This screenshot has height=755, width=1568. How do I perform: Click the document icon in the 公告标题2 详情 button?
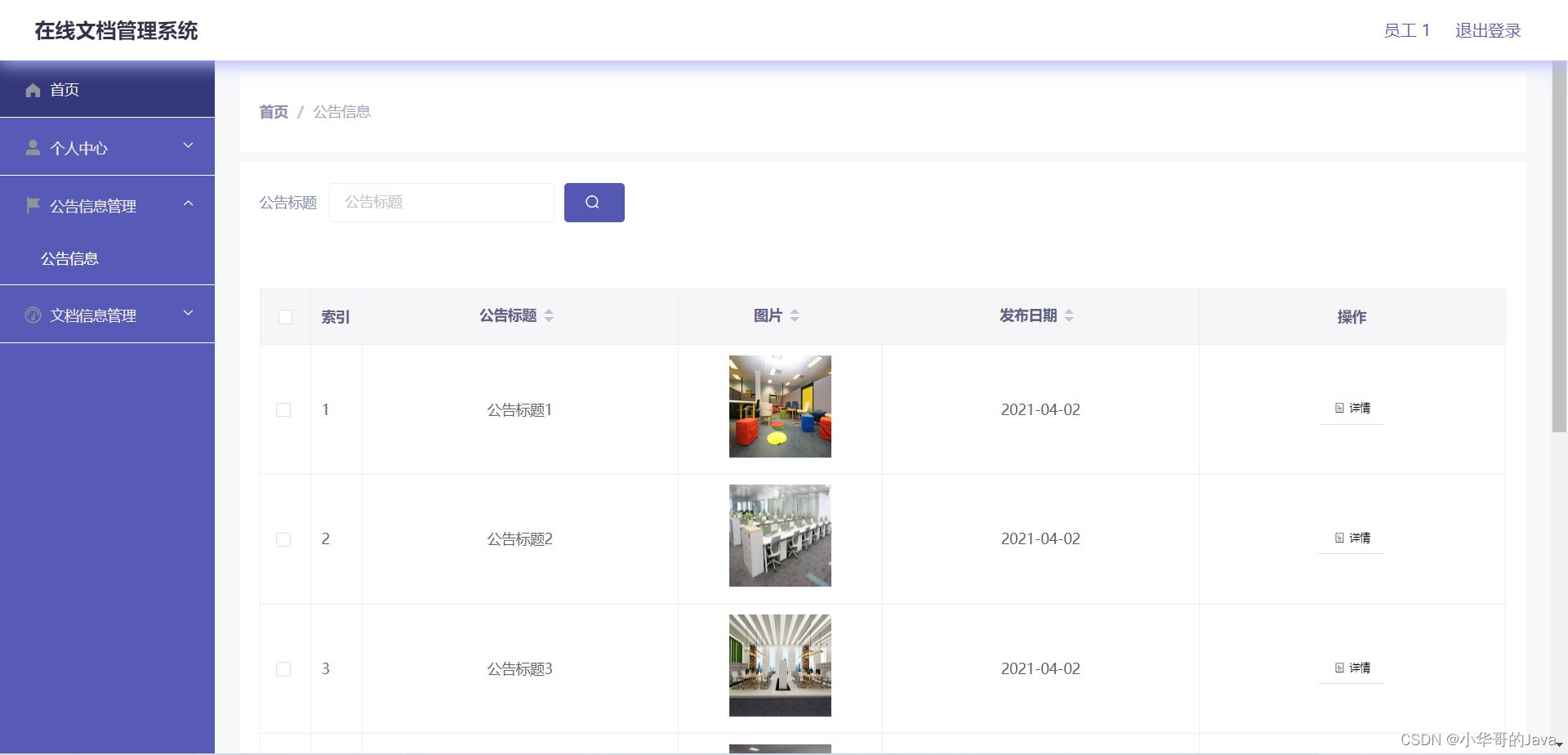point(1339,538)
